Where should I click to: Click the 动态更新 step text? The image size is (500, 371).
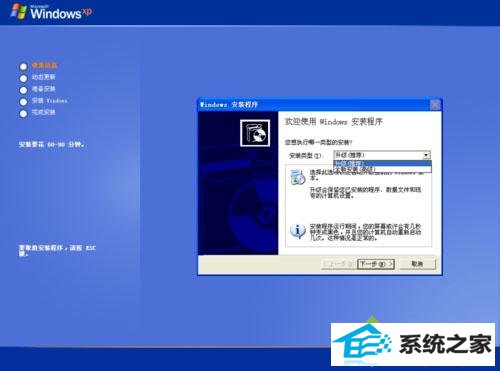(x=44, y=77)
